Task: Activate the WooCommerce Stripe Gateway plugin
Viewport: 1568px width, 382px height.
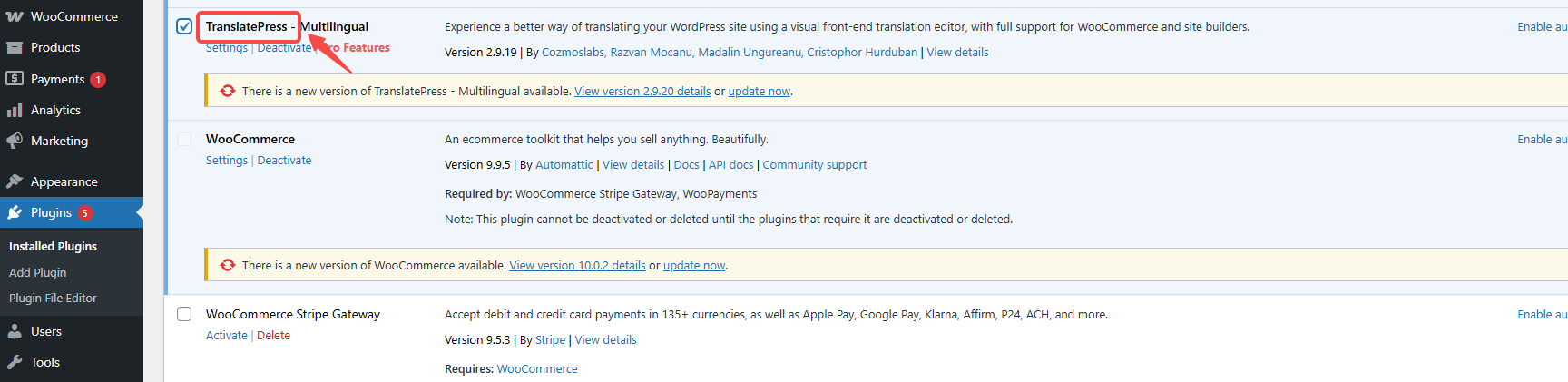Action: coord(226,335)
